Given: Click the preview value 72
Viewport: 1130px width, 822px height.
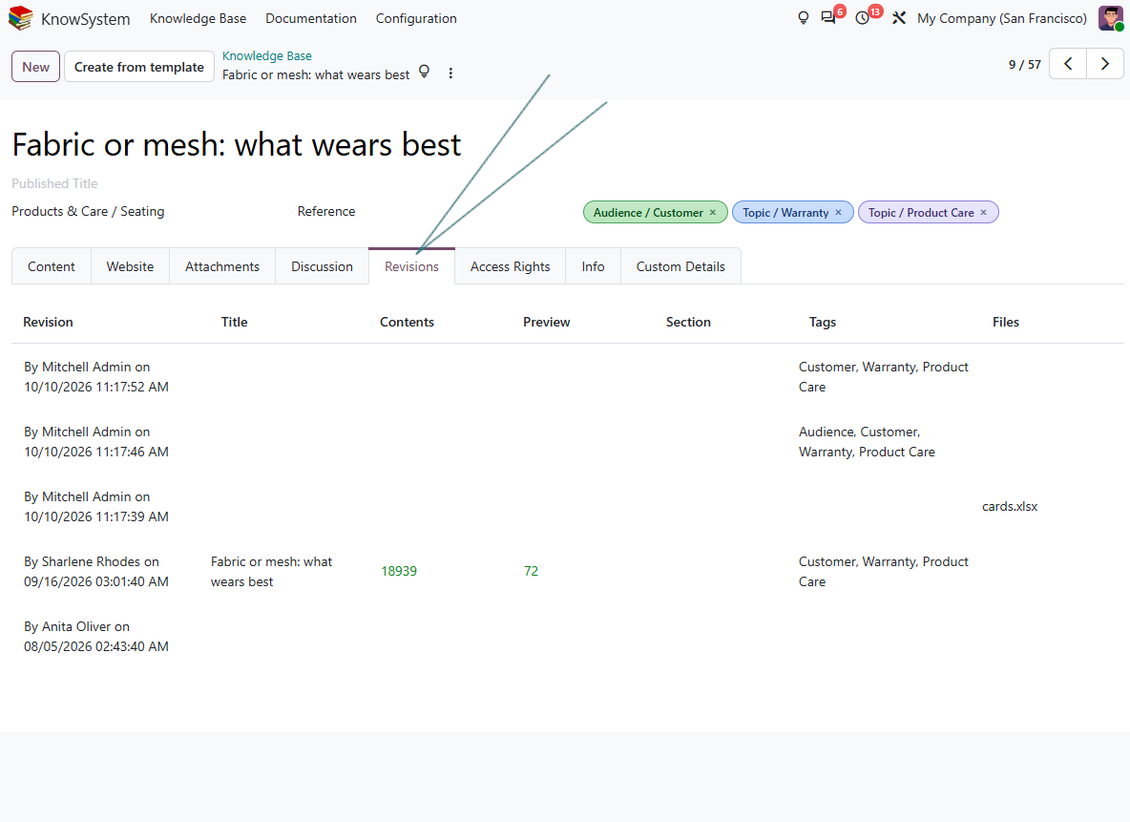Looking at the screenshot, I should (x=531, y=571).
